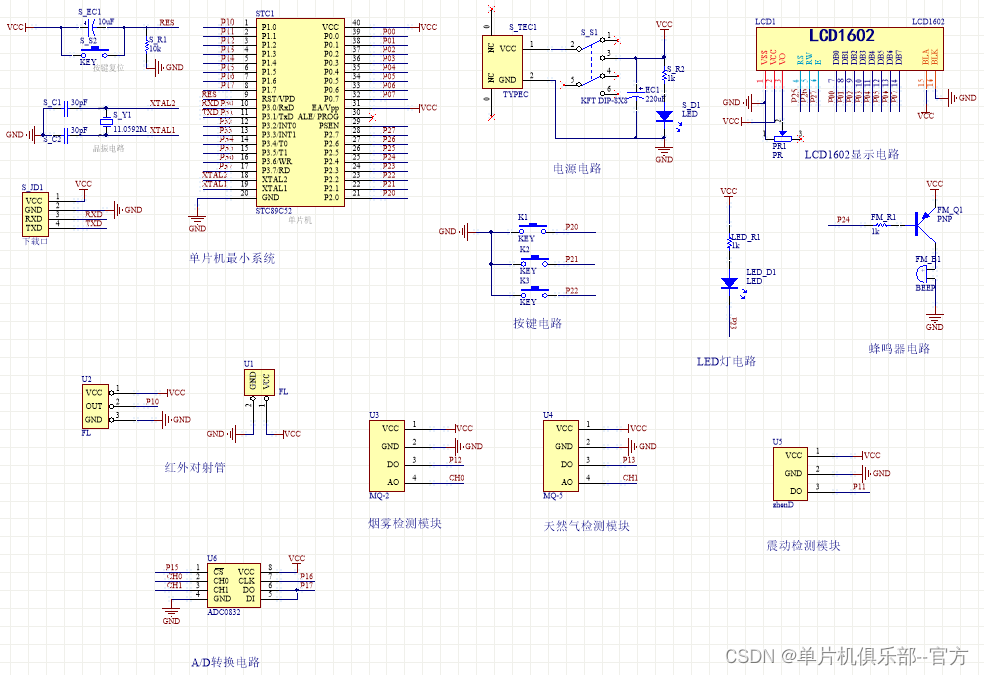Click the 烟雾检测模块 caption
Screen dimensions: 984x675
[x=405, y=523]
